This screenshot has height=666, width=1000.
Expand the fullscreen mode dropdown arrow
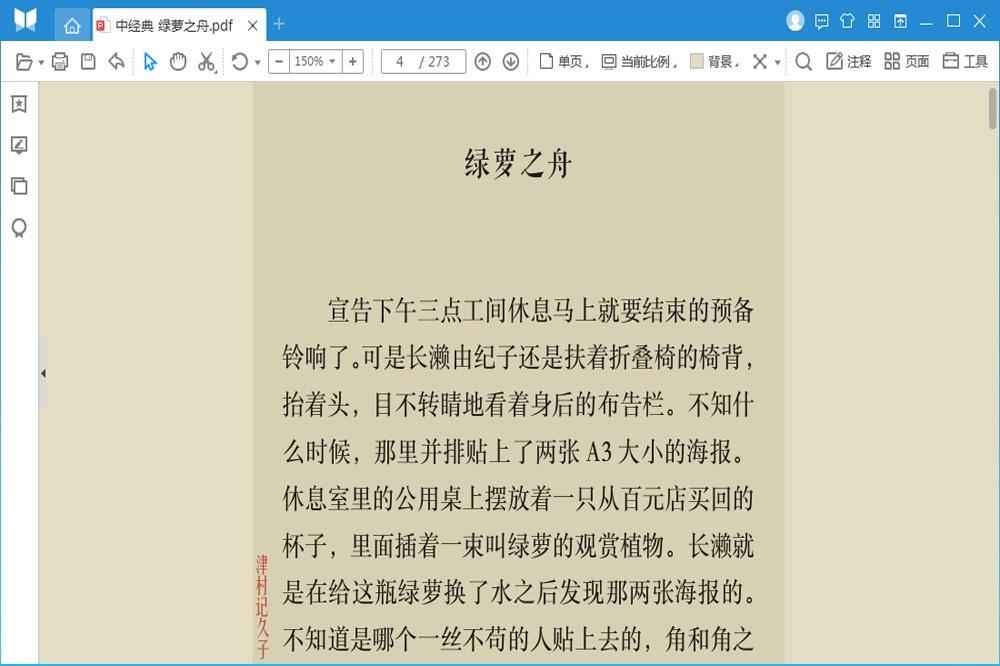[777, 63]
